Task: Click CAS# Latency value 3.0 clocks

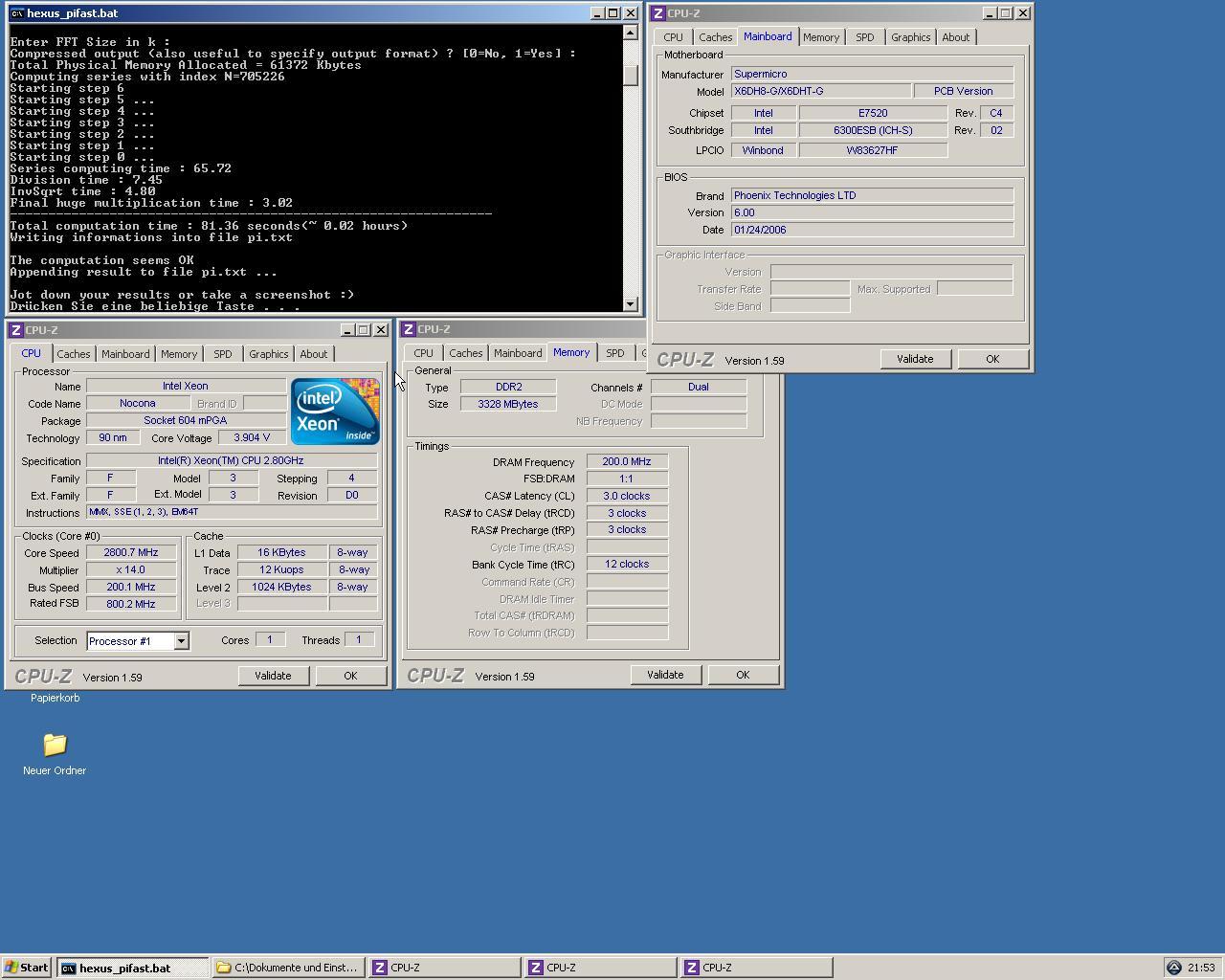Action: (627, 496)
